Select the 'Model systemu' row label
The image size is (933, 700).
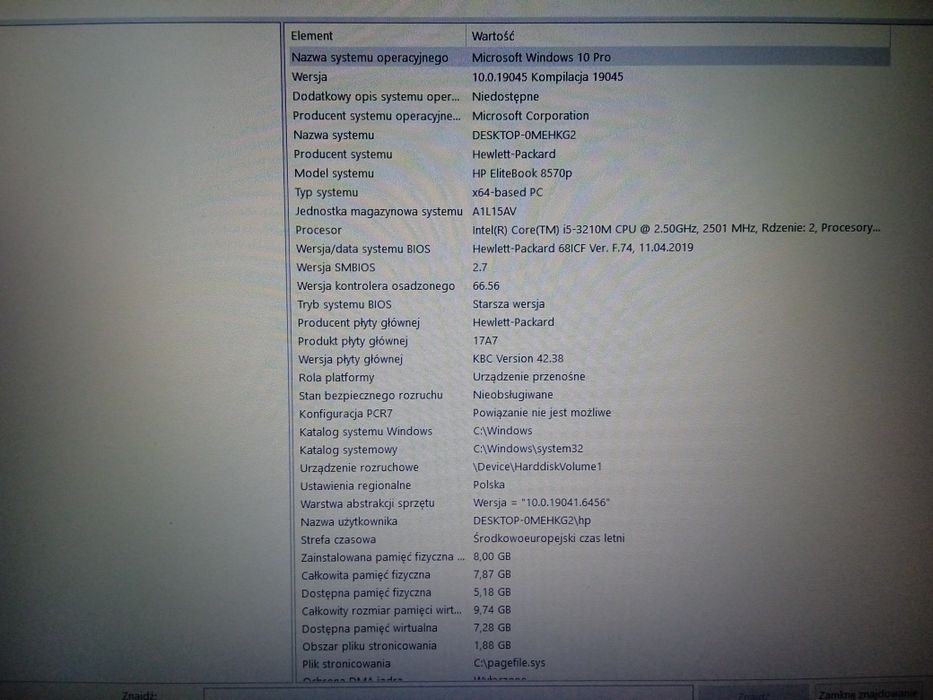334,173
